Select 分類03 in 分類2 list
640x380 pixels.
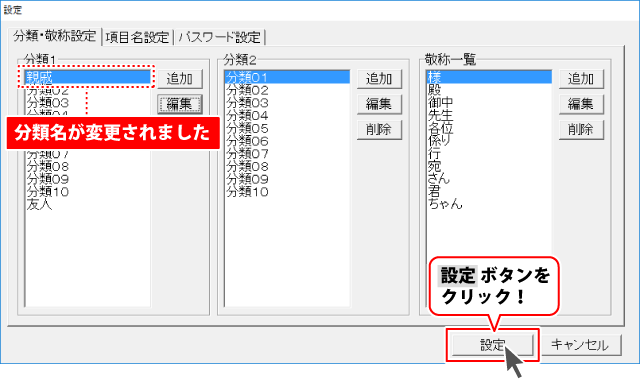287,102
